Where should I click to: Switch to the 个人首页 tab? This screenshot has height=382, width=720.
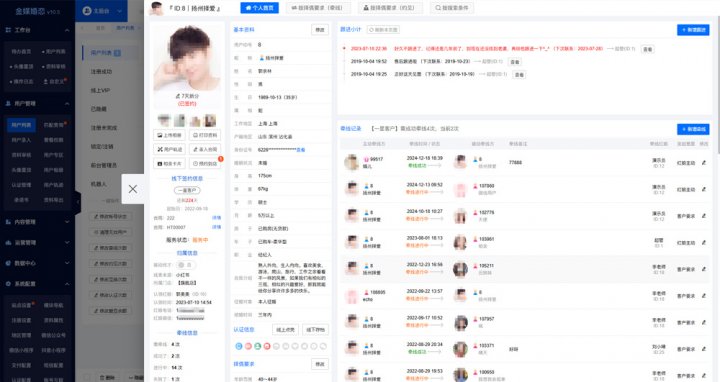point(259,8)
